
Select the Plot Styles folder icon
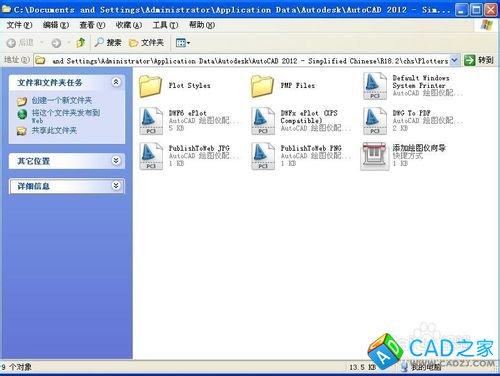coord(150,86)
